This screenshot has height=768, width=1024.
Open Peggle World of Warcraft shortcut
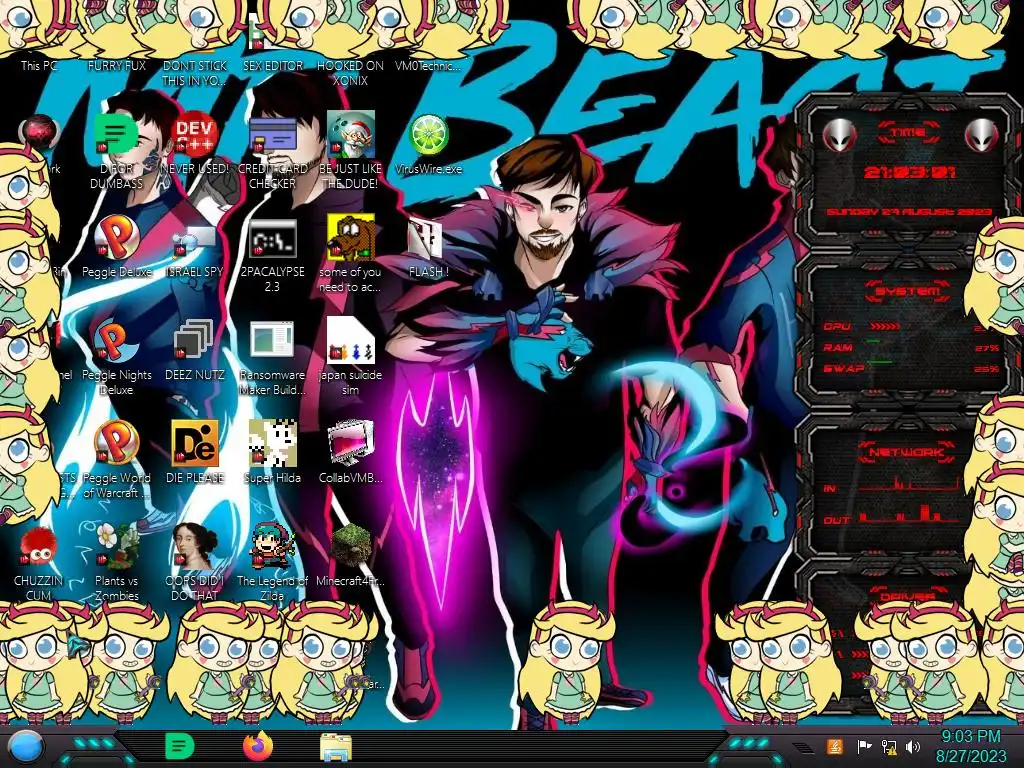(116, 444)
